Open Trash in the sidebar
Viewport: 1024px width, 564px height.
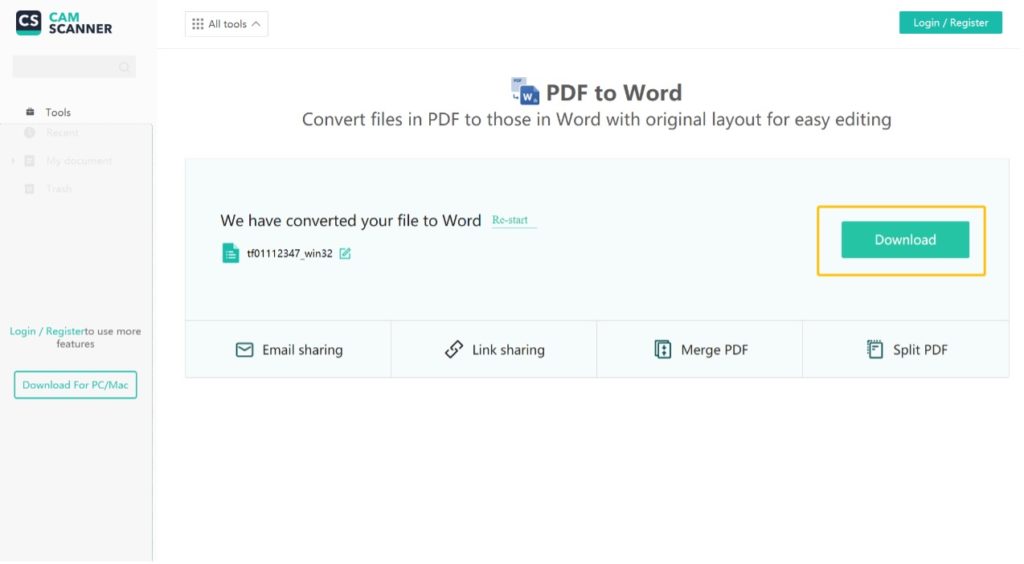pos(59,189)
